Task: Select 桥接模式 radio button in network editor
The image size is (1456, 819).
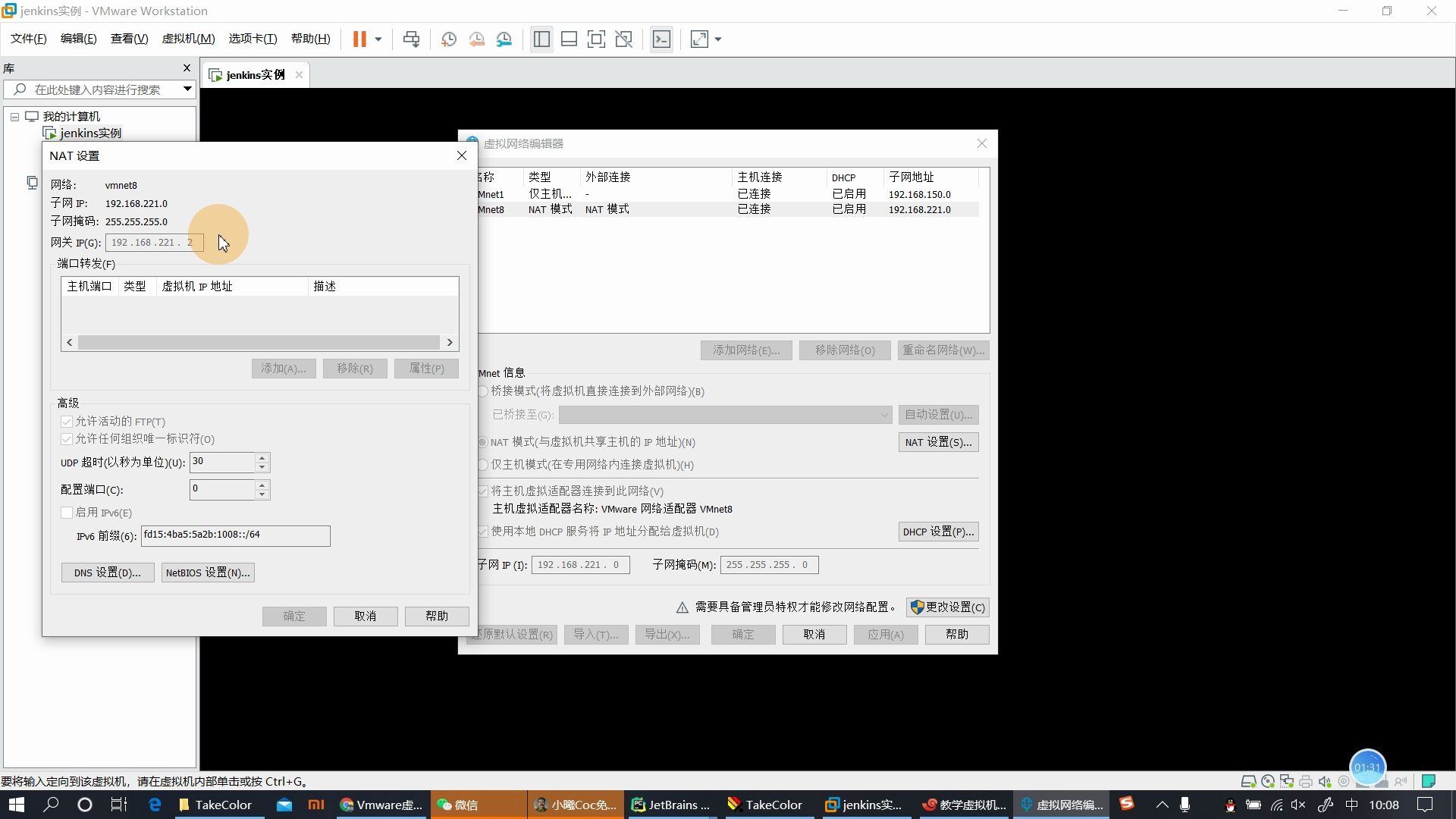Action: coord(483,391)
